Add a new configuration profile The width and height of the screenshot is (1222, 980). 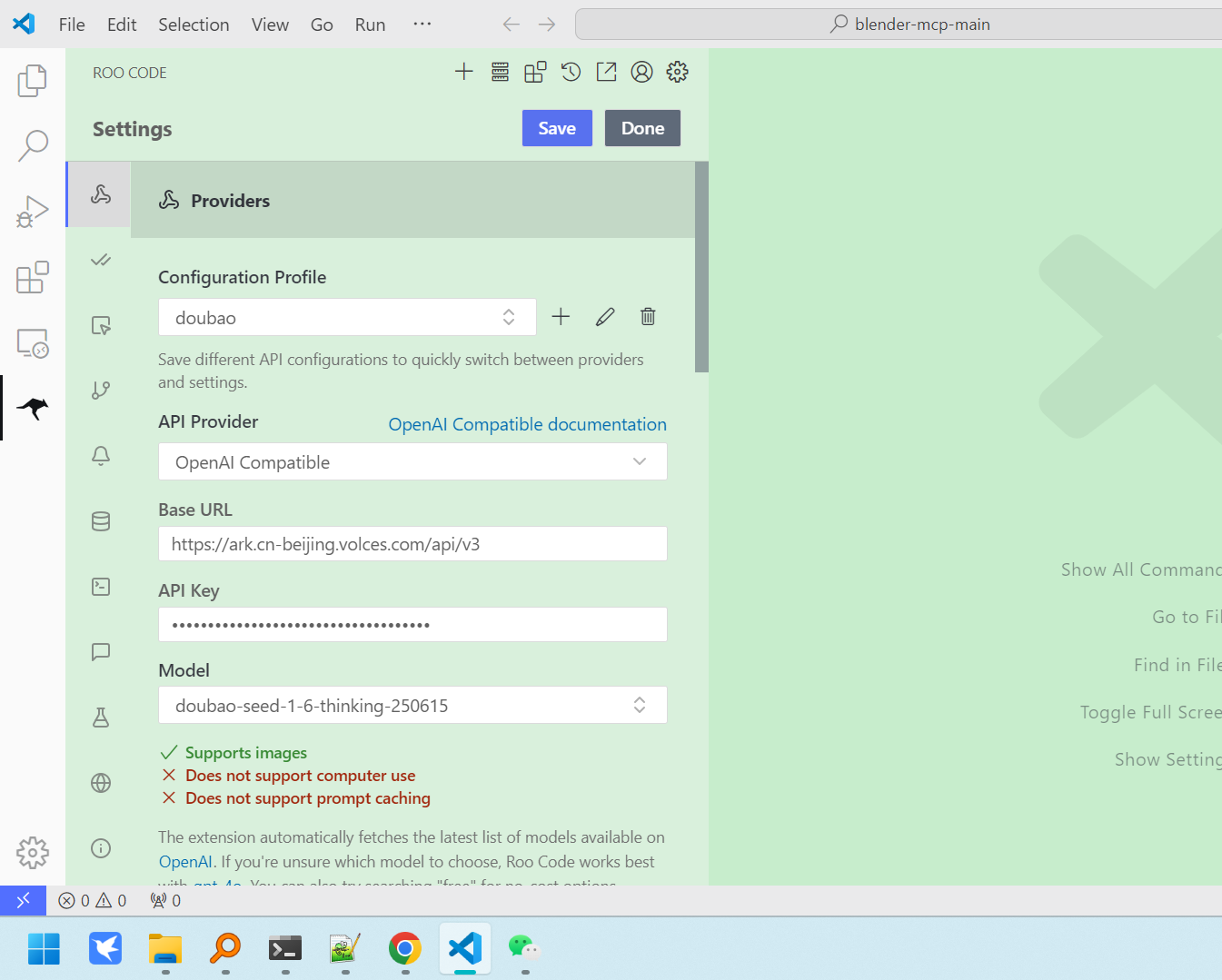[561, 316]
